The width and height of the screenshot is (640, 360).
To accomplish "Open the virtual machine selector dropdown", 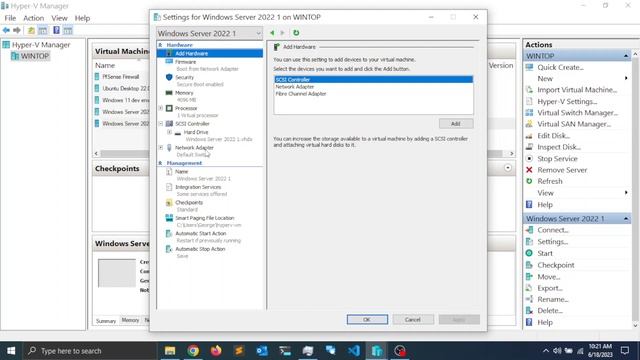I will coord(209,33).
